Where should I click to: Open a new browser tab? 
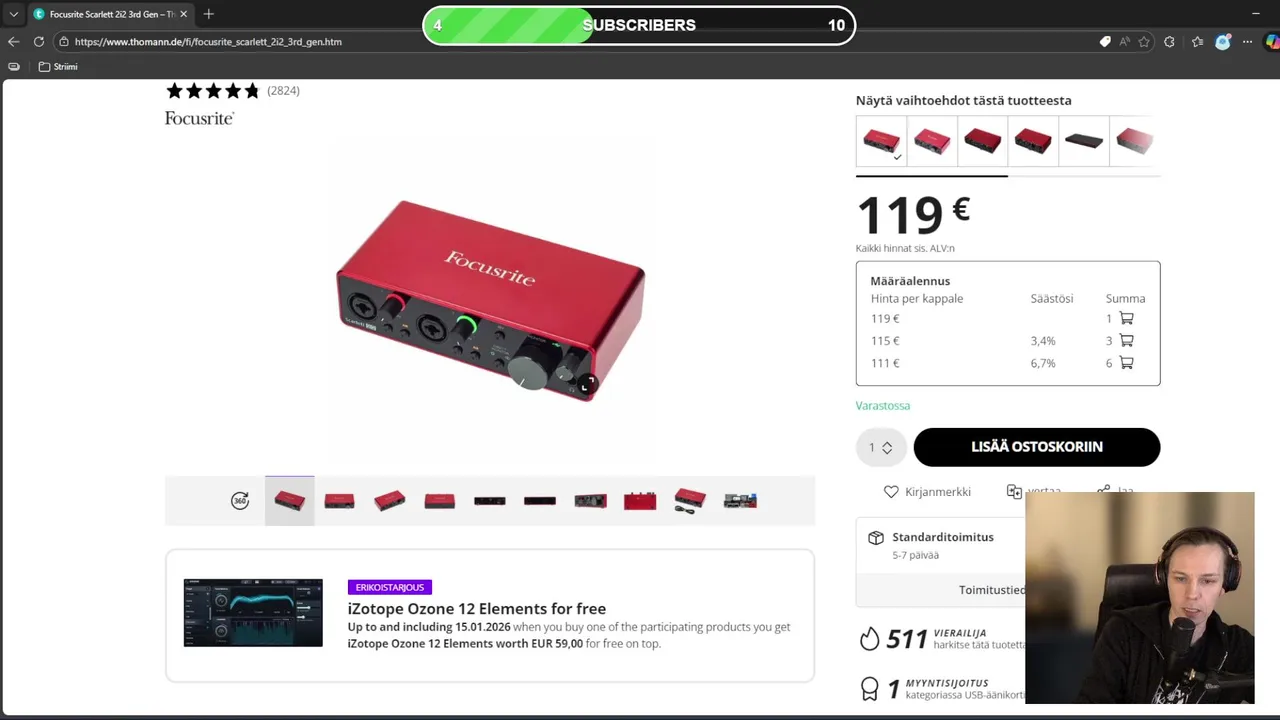[x=208, y=14]
